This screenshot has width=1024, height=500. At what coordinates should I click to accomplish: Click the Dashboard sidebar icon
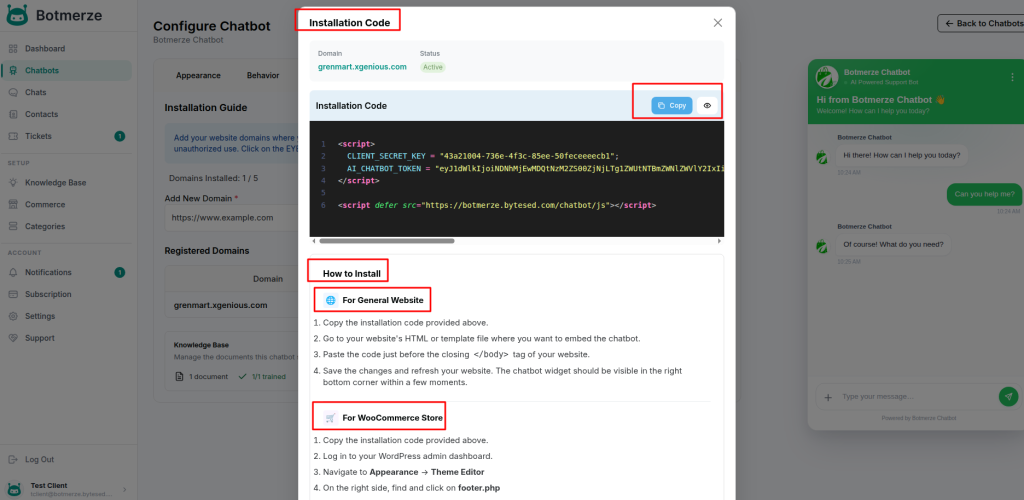14,48
